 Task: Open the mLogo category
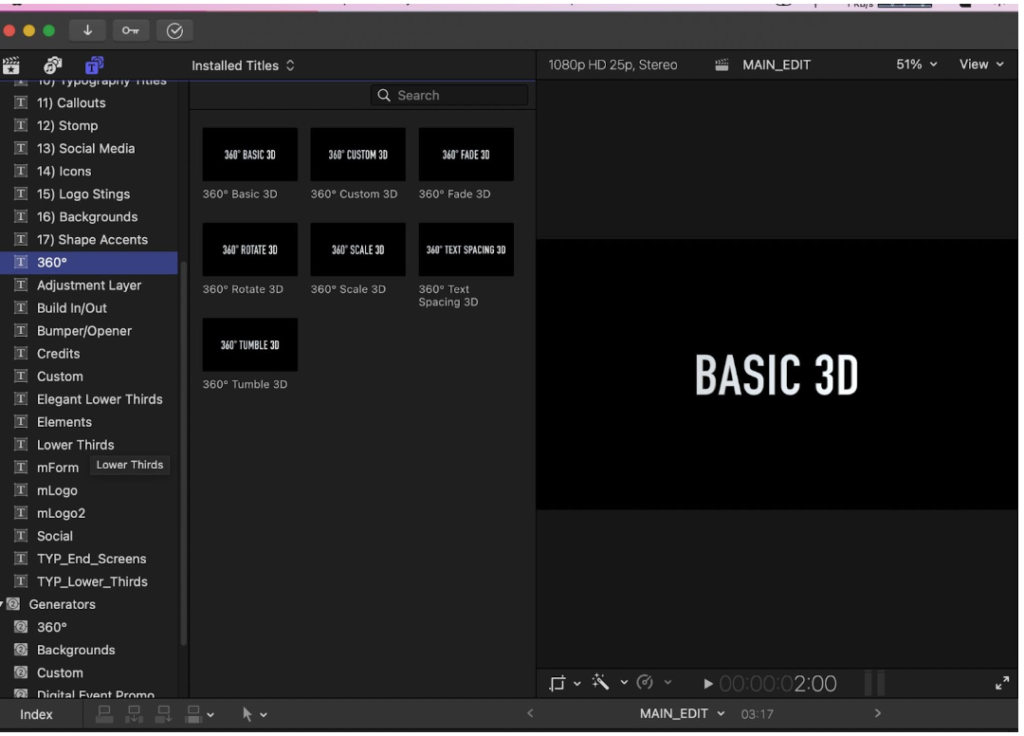click(89, 490)
